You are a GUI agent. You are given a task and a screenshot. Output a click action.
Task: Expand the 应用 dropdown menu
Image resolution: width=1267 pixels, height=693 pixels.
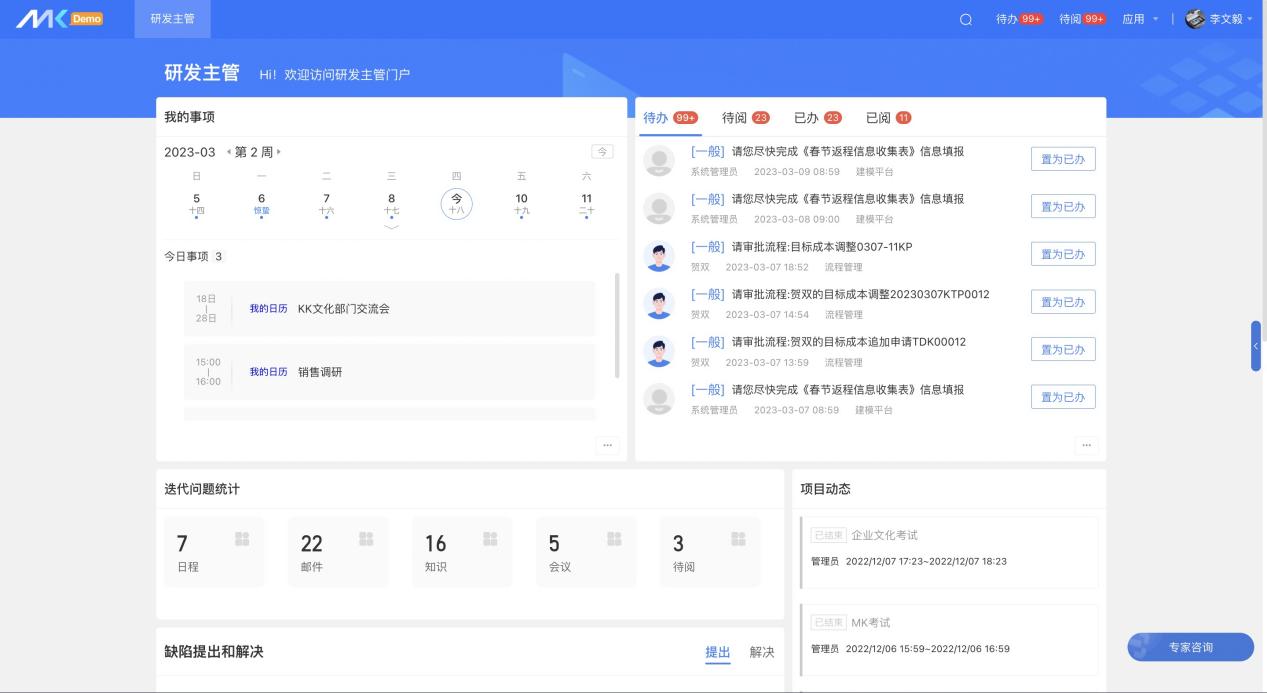(x=1139, y=18)
